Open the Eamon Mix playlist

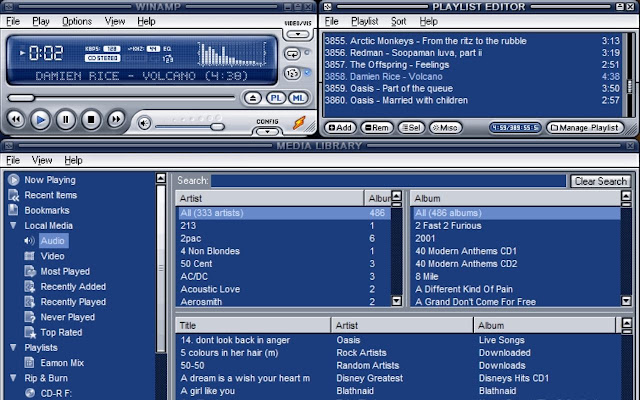[x=62, y=363]
